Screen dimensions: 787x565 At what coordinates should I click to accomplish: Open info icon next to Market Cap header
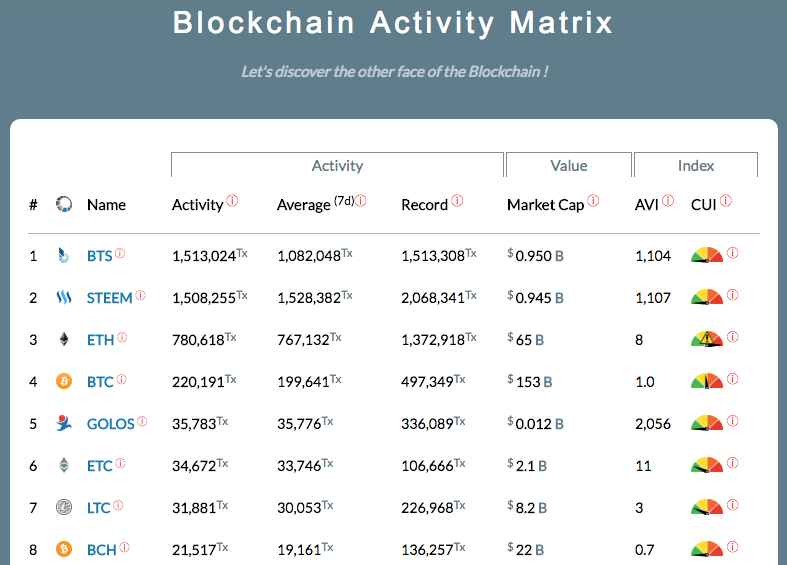[x=593, y=201]
